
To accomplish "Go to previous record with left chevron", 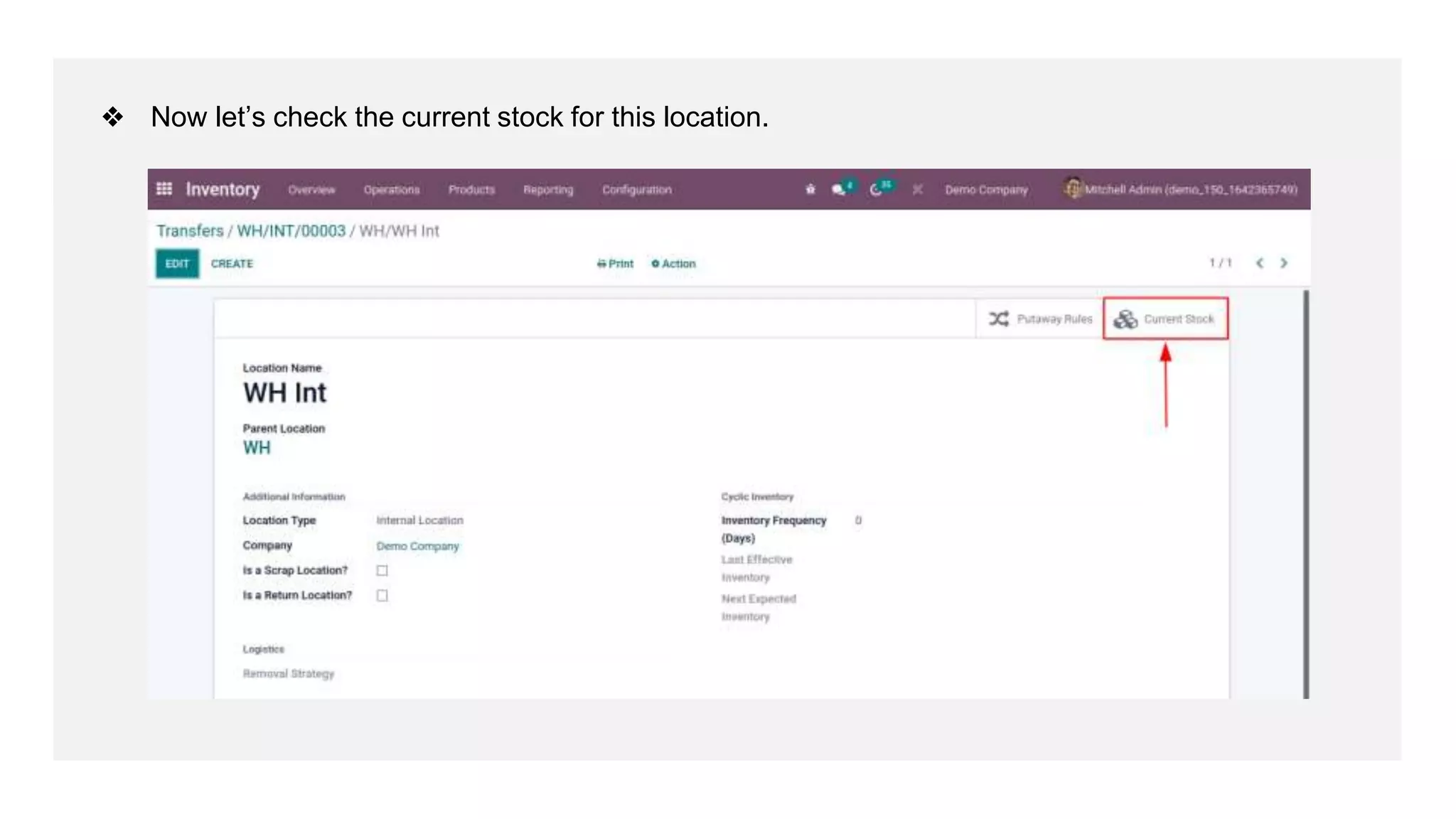I will click(1260, 263).
